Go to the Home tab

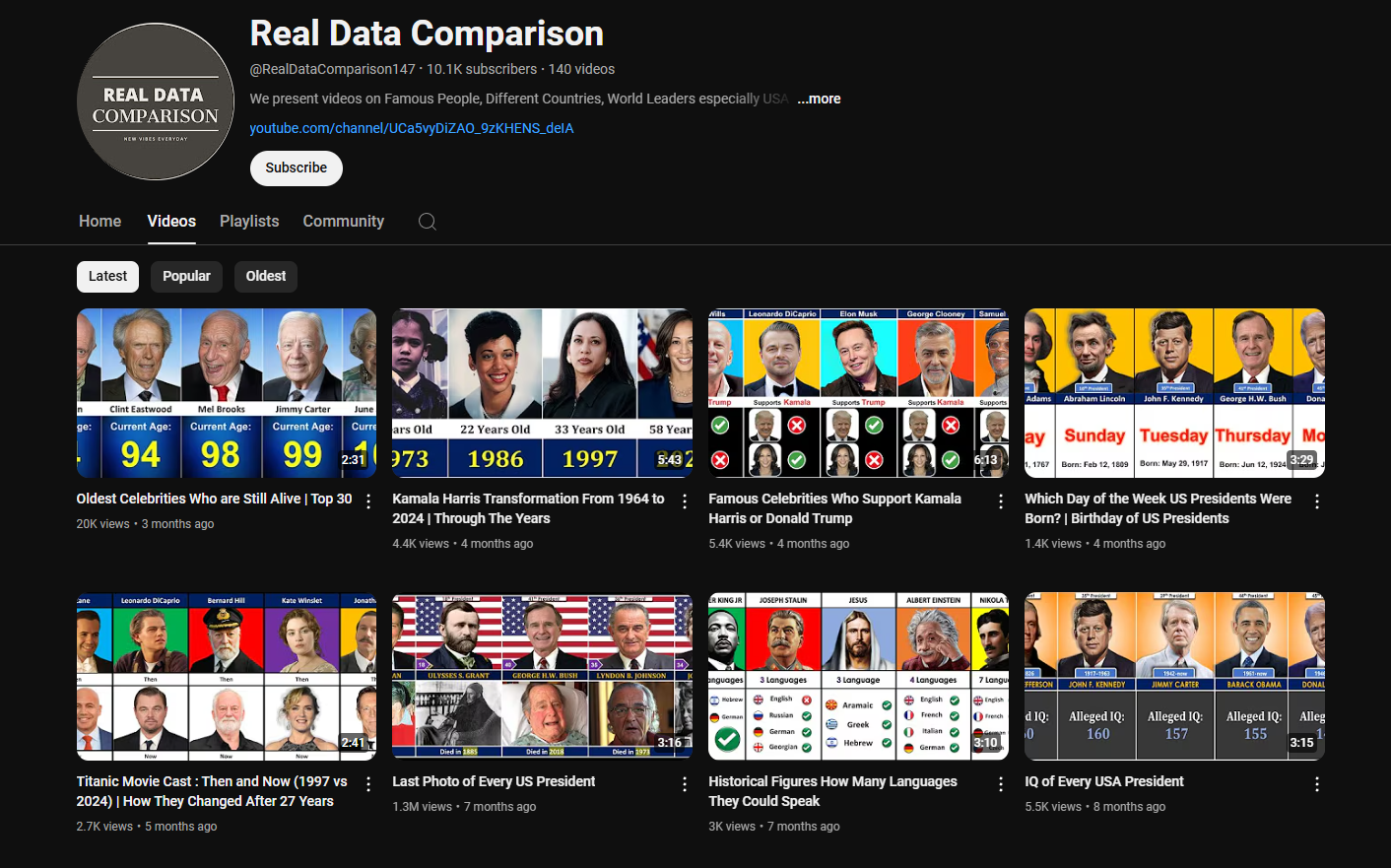pos(100,222)
